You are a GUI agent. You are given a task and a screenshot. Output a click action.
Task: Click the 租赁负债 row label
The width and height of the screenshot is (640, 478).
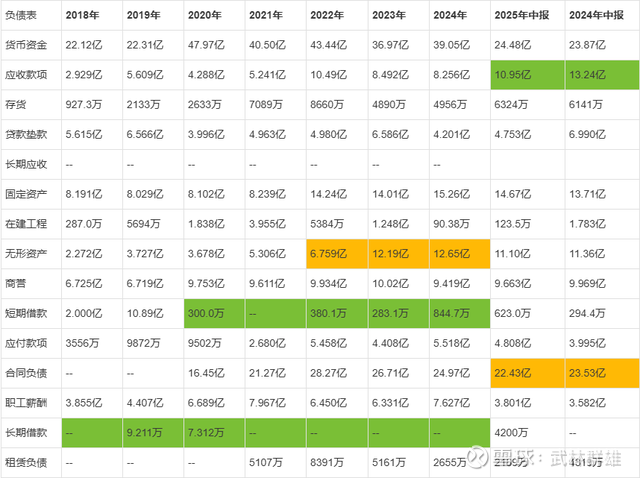[x=30, y=462]
